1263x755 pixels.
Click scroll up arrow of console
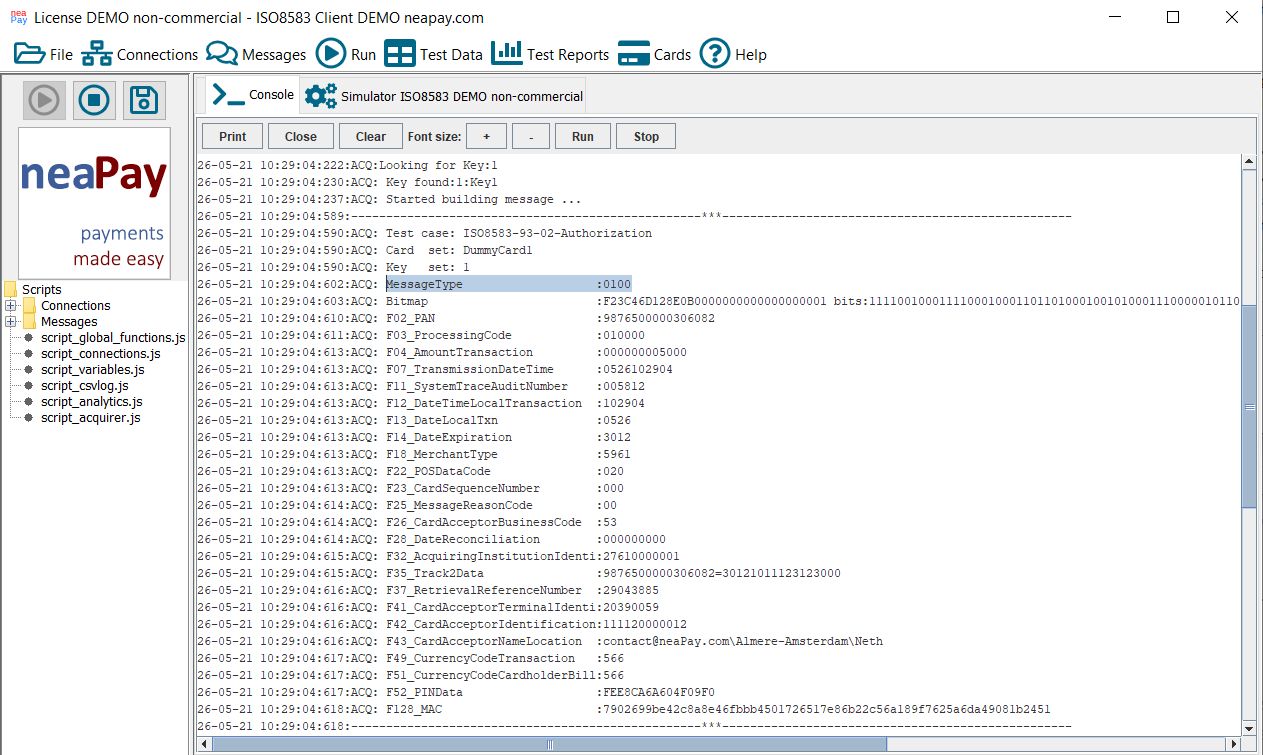[1249, 161]
